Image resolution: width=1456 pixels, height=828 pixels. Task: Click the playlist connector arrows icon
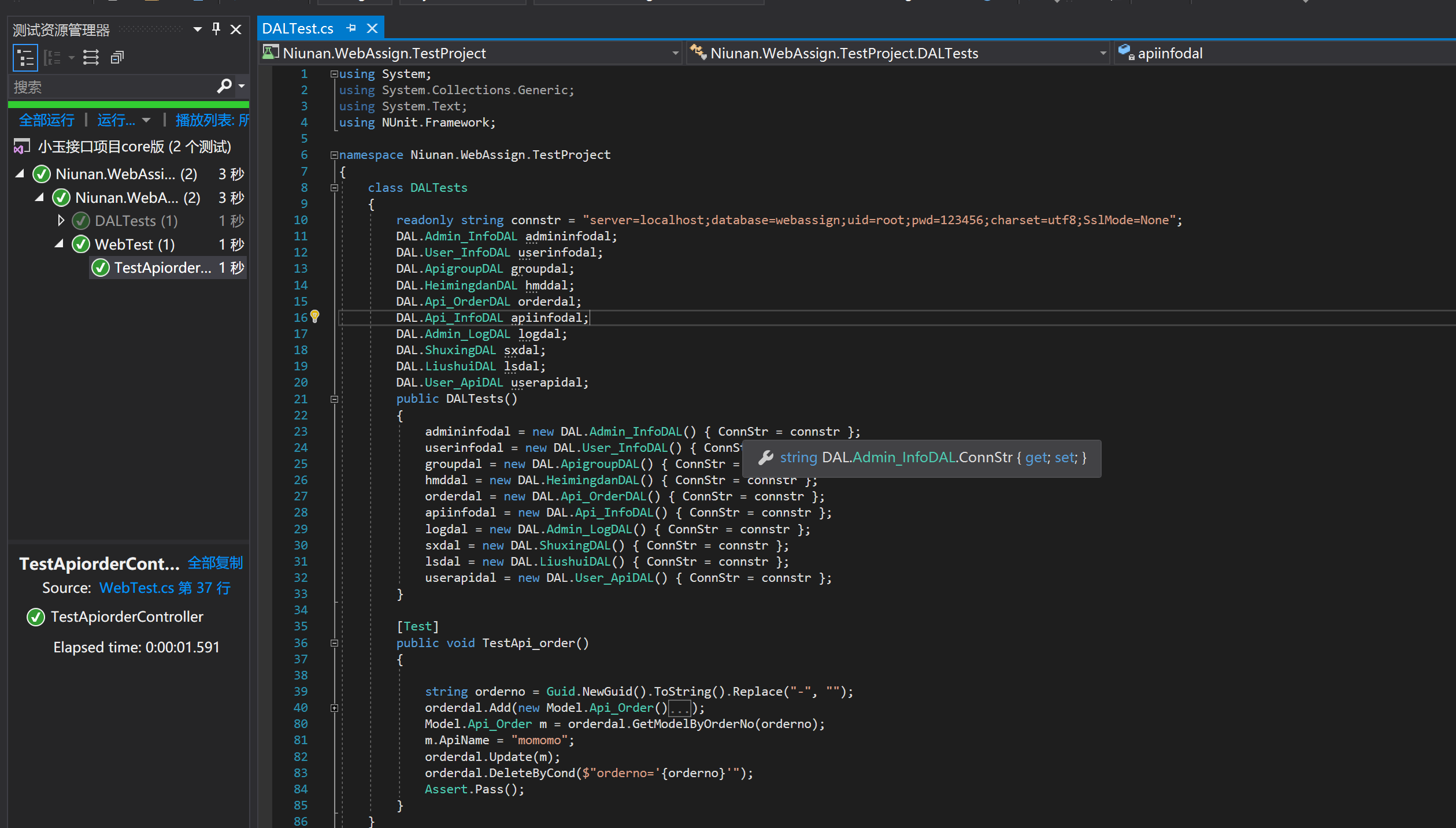click(91, 57)
